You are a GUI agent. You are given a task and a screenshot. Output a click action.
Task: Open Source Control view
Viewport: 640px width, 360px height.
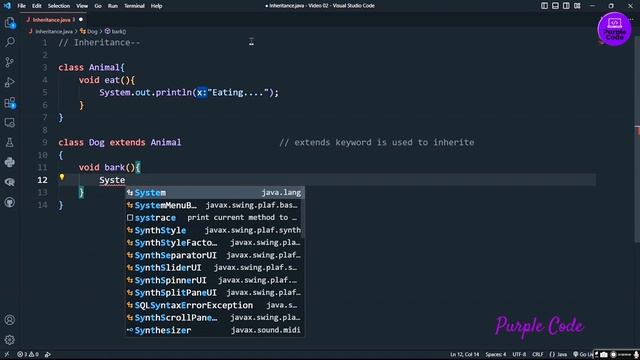click(10, 62)
